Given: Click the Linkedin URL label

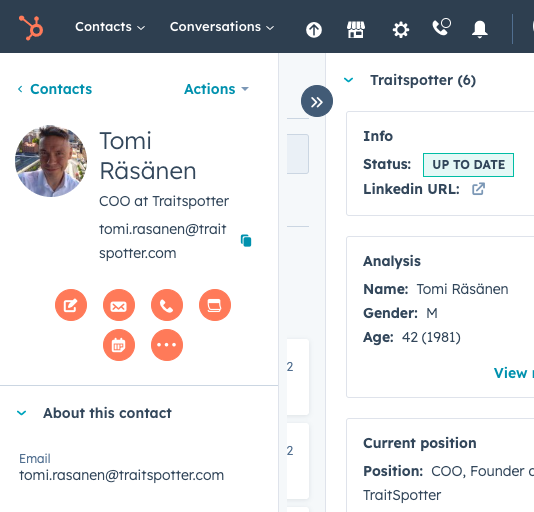Looking at the screenshot, I should tap(411, 189).
